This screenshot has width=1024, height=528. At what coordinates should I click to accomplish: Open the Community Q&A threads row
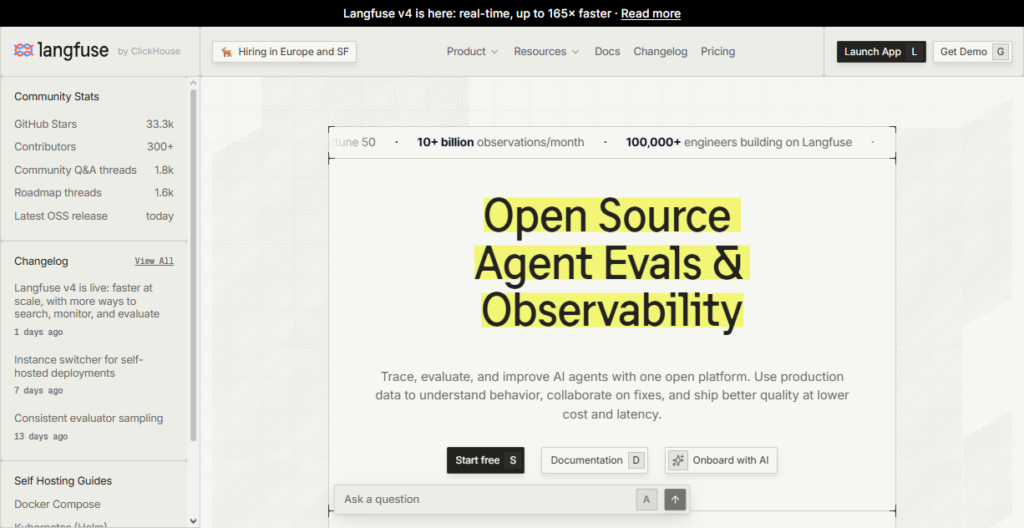click(94, 170)
